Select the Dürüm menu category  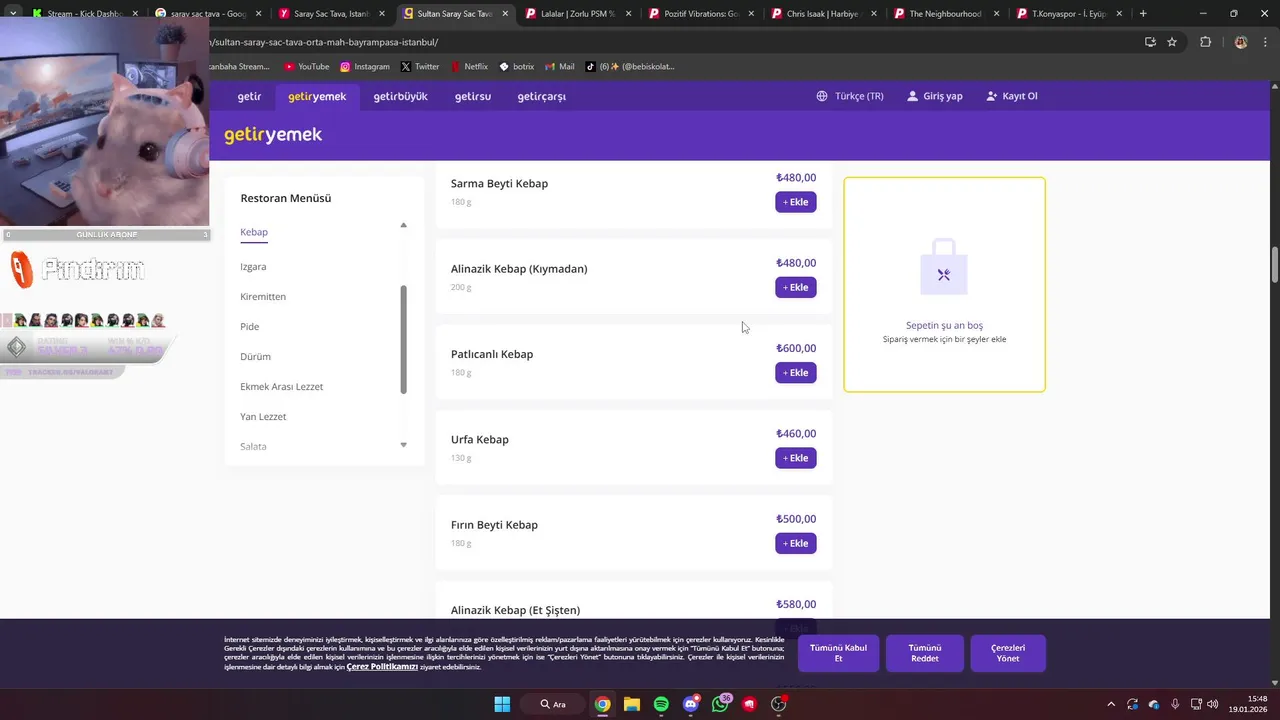coord(256,357)
